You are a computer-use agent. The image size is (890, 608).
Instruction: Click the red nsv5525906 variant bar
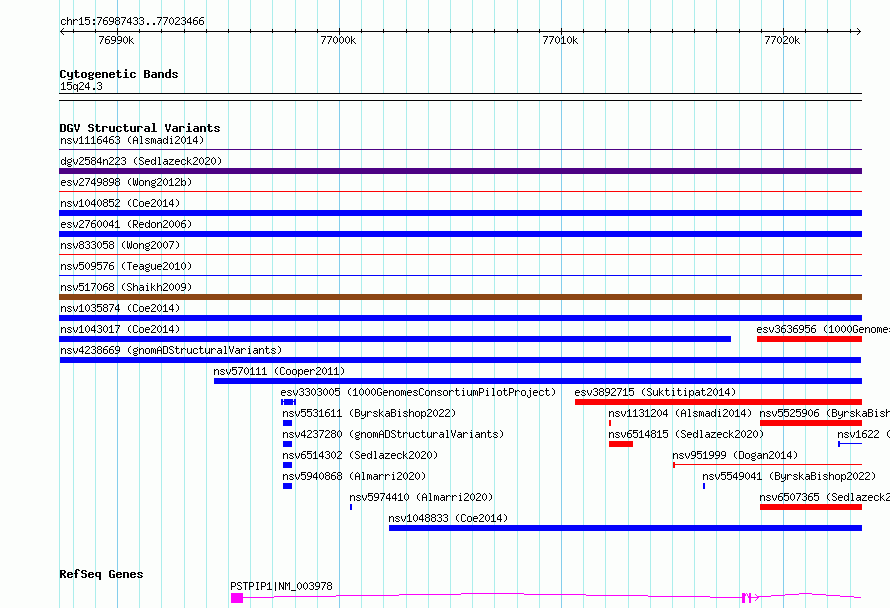click(x=811, y=423)
